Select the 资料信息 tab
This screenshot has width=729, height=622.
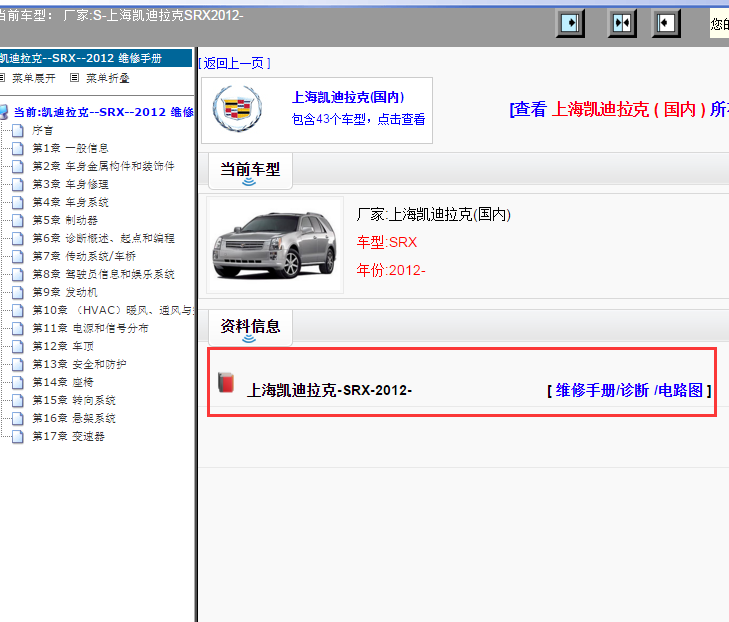coord(250,328)
